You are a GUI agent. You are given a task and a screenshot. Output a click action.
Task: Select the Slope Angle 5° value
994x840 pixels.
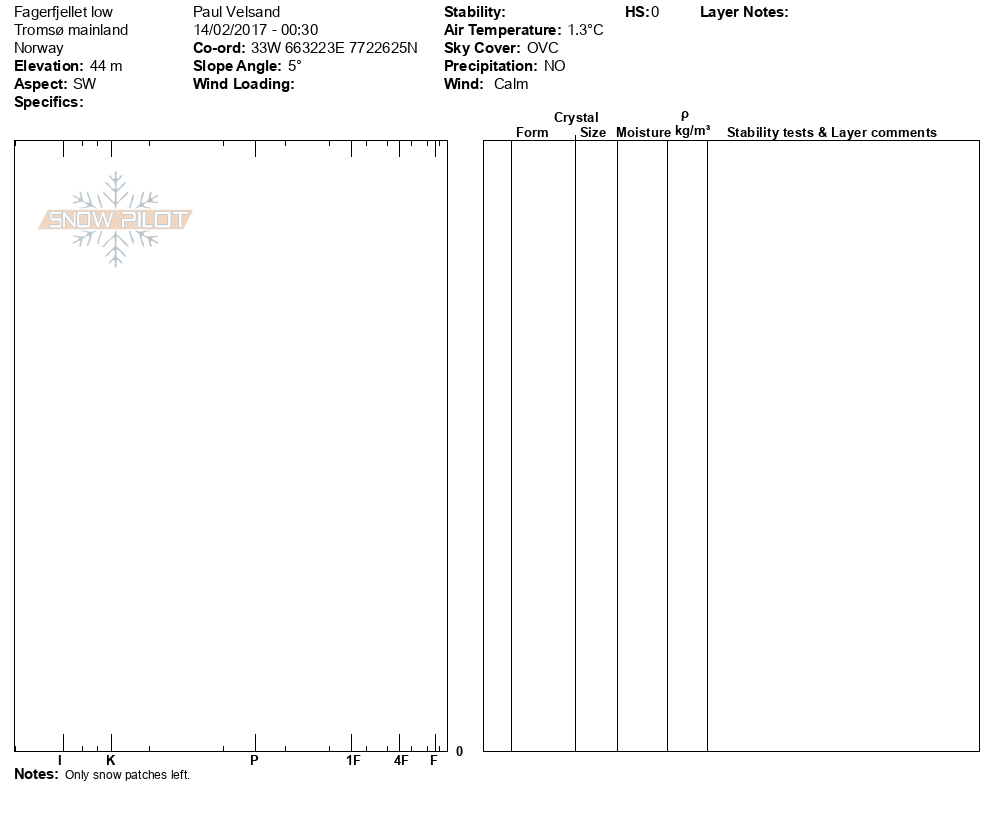294,66
